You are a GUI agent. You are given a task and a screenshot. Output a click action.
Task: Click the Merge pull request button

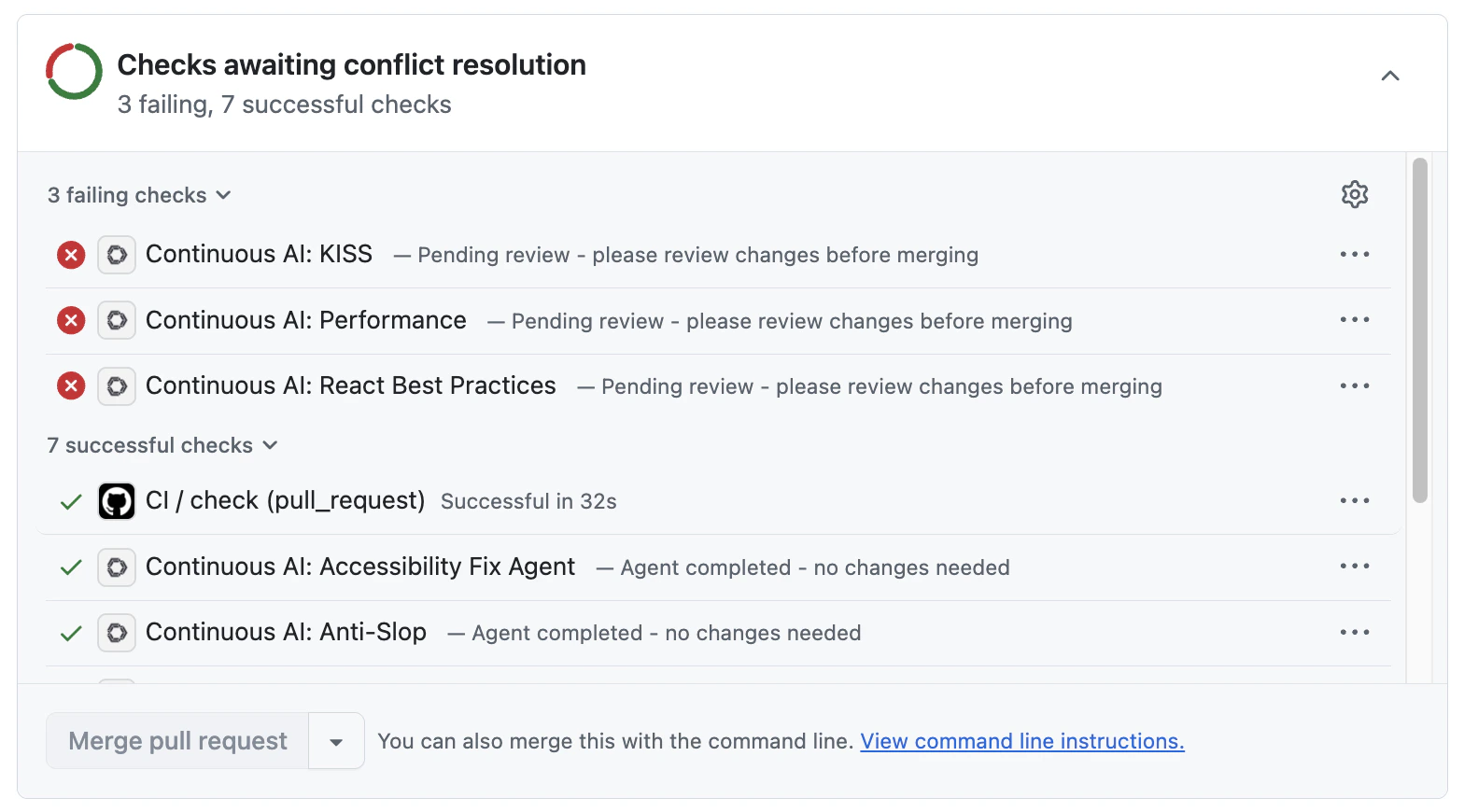click(x=176, y=740)
